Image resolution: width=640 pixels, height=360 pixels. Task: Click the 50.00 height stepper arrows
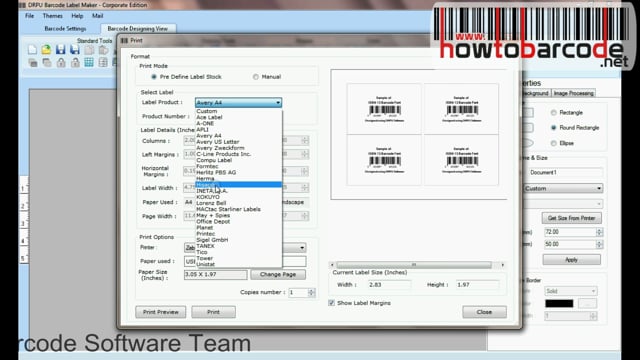[599, 244]
